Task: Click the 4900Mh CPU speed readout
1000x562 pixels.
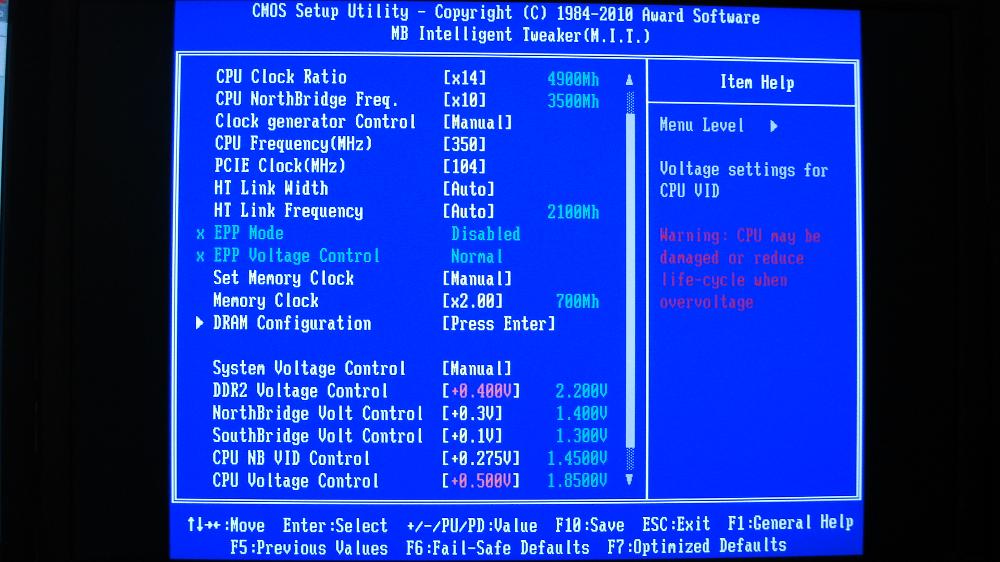Action: coord(573,79)
